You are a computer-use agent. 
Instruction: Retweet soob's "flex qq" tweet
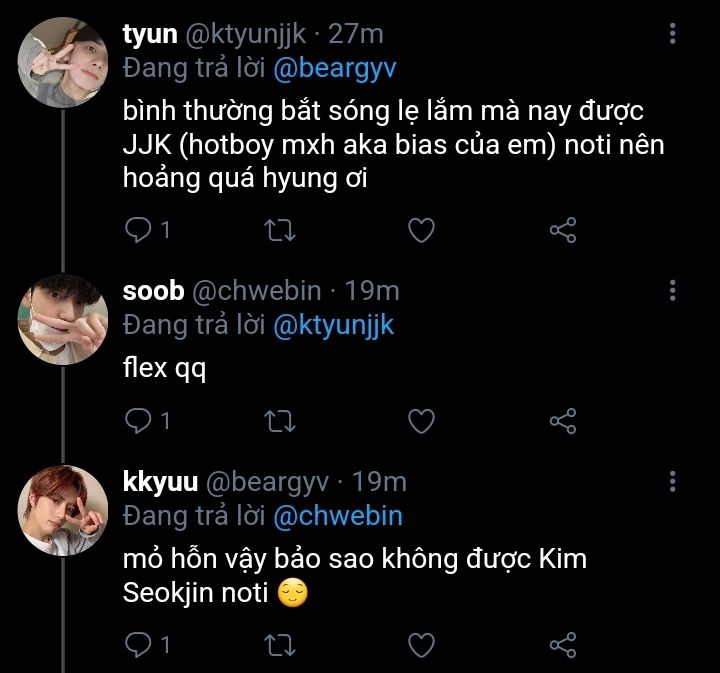tap(281, 421)
